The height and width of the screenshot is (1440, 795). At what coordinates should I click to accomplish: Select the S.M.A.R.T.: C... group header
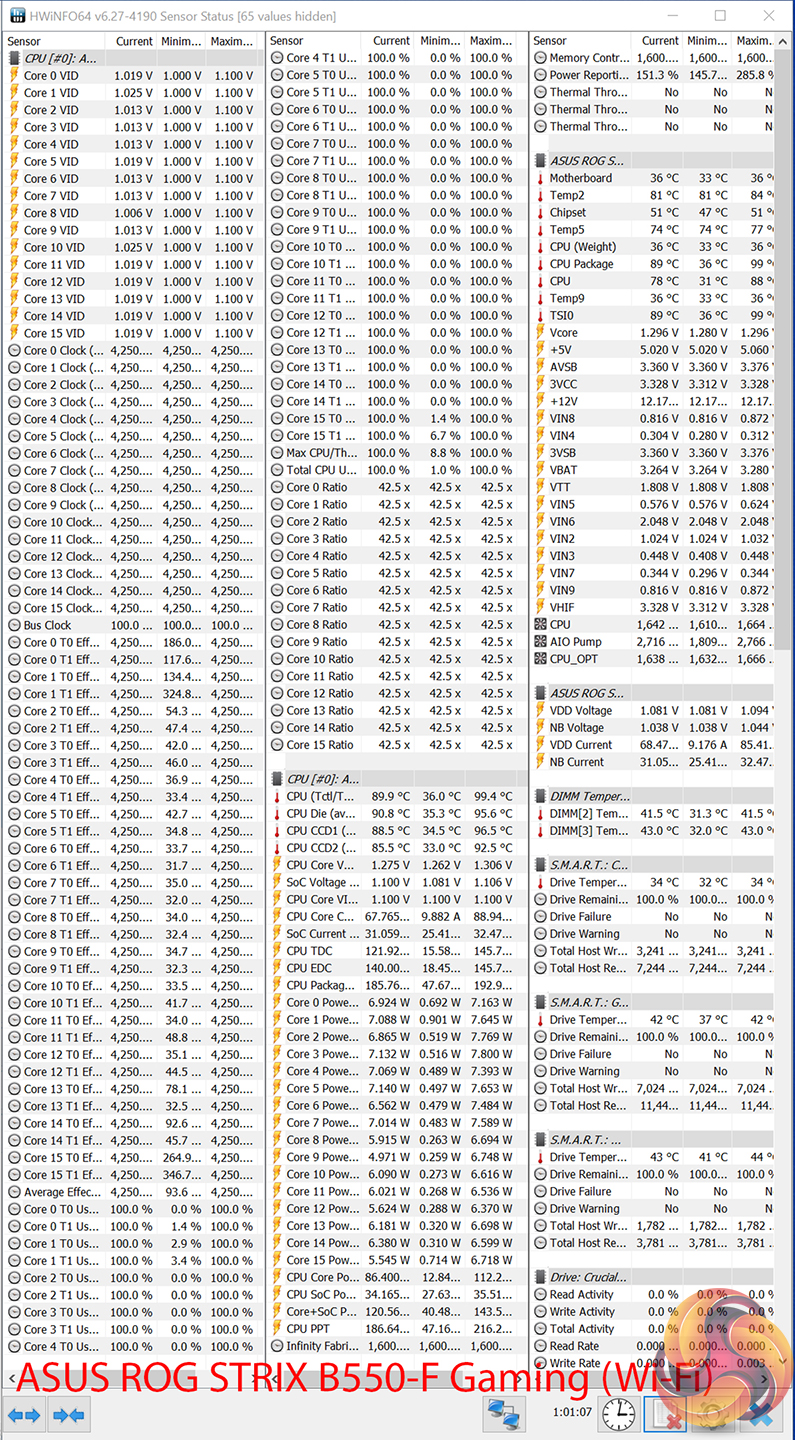tap(652, 864)
